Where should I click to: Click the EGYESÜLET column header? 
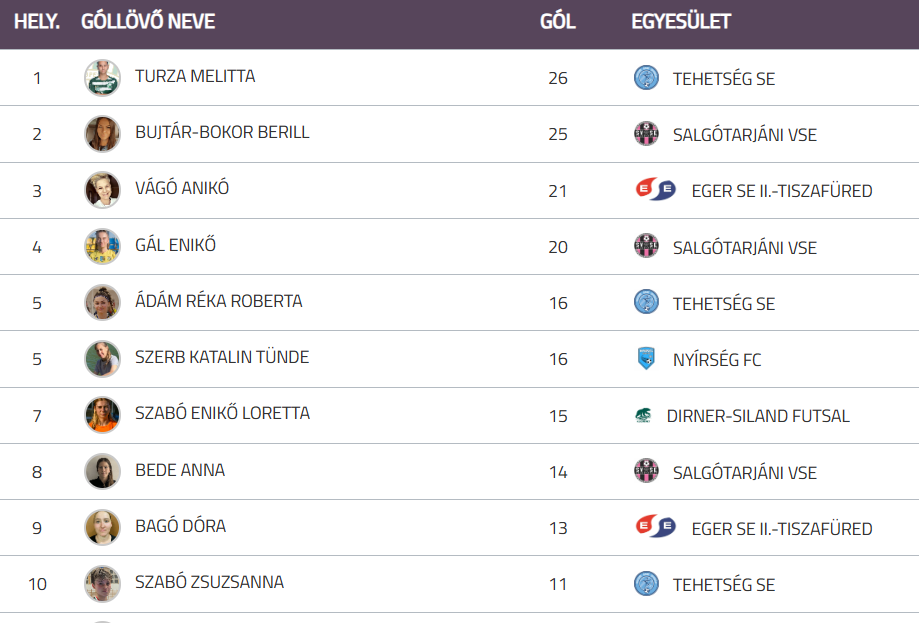(681, 22)
